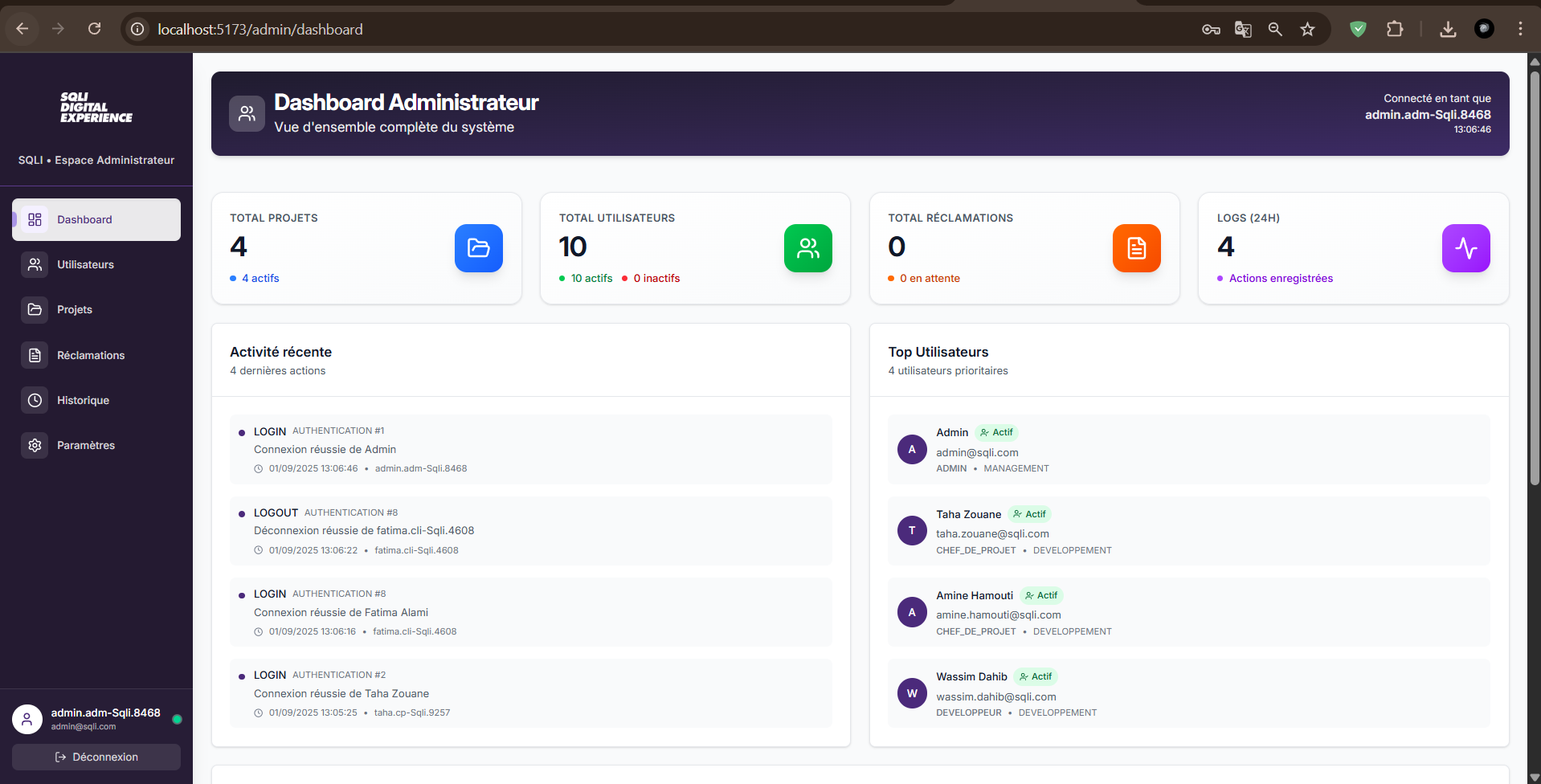Open Paramètres in the sidebar
This screenshot has height=784, width=1541.
click(x=86, y=445)
